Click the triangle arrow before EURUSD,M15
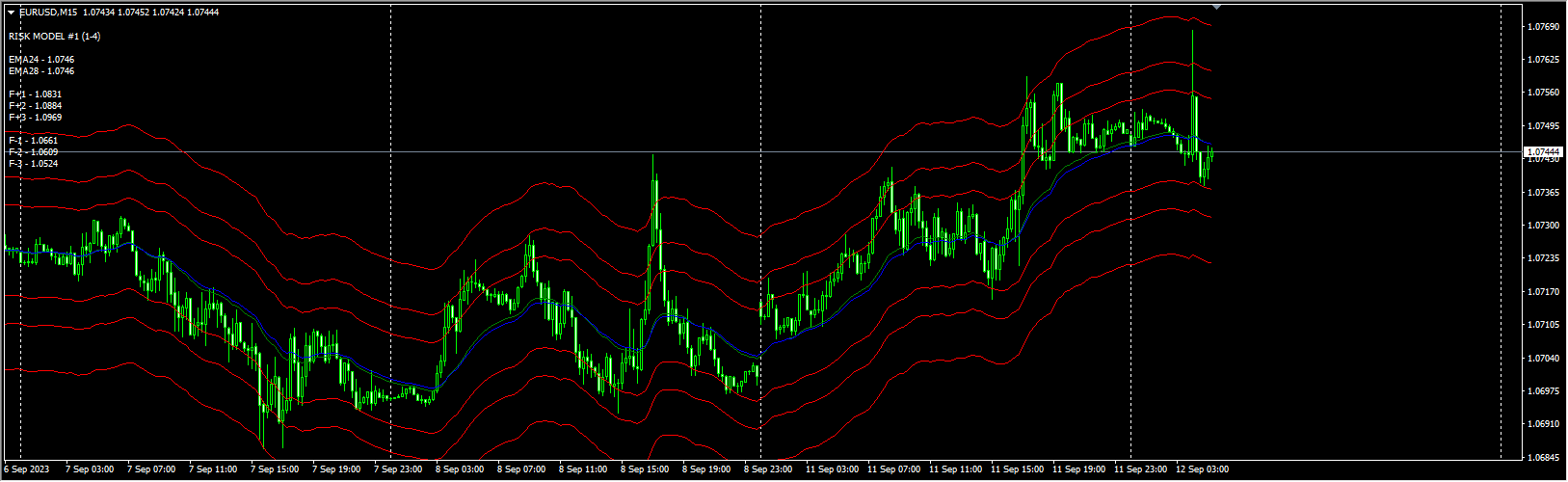Viewport: 1568px width, 482px height. click(11, 13)
